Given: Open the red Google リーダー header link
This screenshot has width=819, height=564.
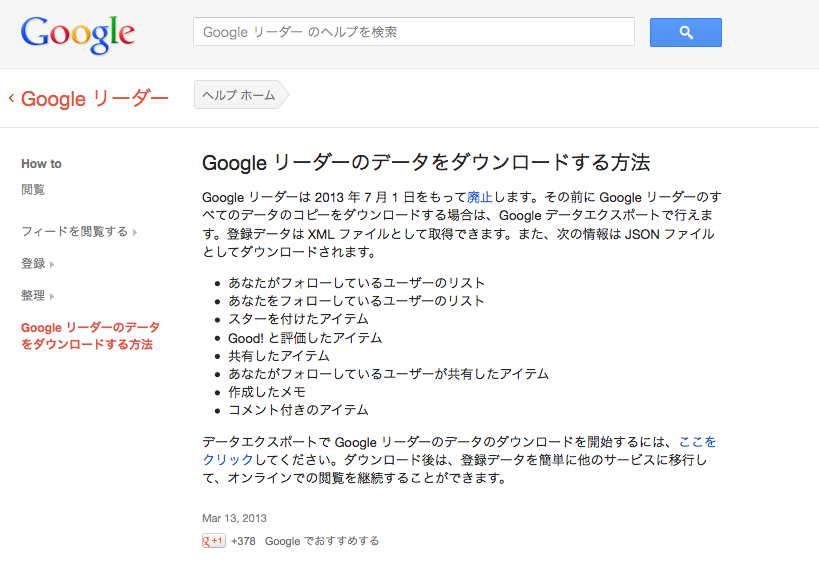Looking at the screenshot, I should tap(95, 98).
